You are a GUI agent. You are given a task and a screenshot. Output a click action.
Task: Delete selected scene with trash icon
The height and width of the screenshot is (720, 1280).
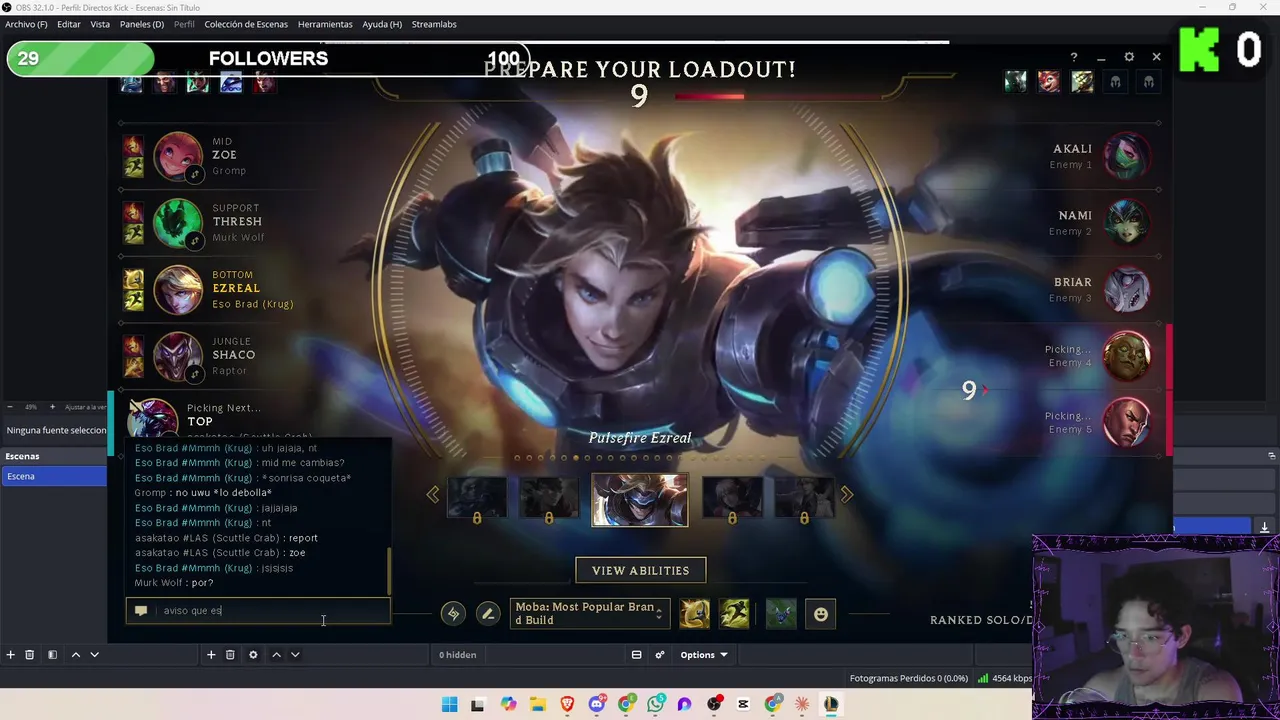(x=29, y=655)
